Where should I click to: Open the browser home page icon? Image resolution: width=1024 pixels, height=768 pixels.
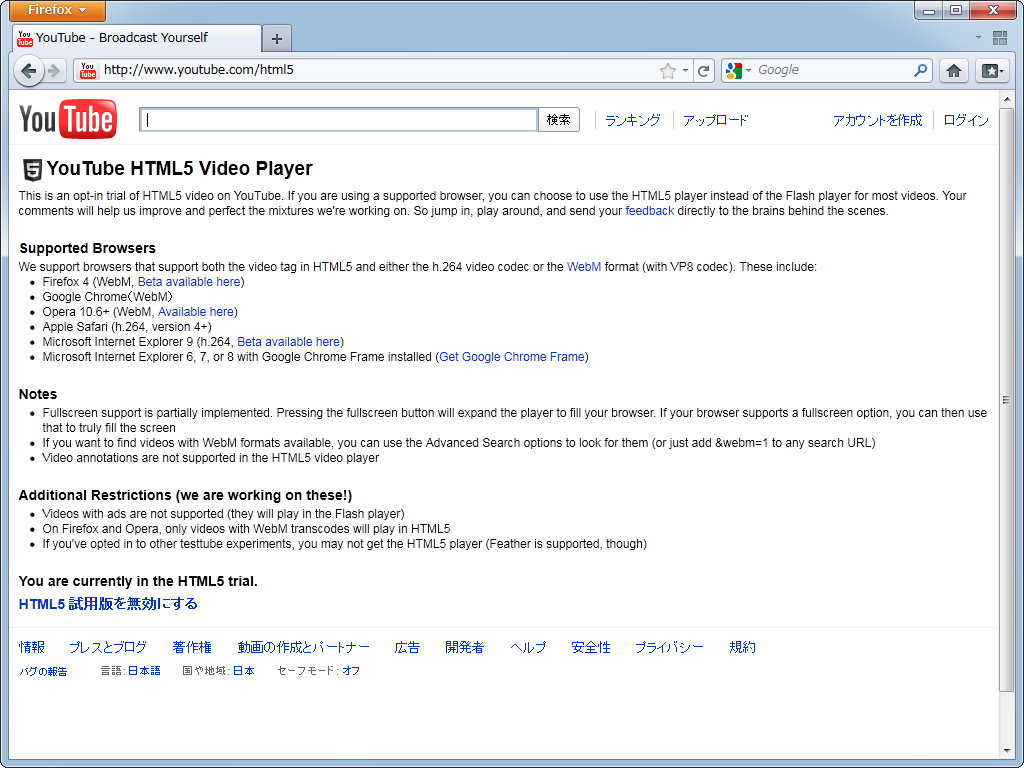[x=953, y=70]
